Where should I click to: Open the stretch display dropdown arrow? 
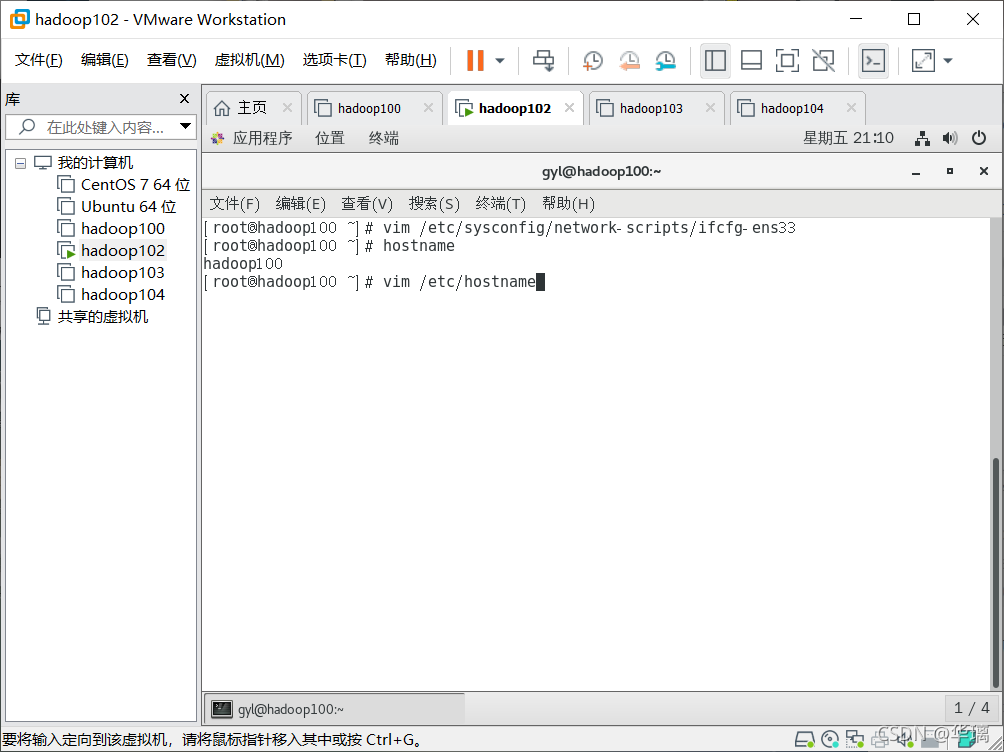click(x=948, y=61)
